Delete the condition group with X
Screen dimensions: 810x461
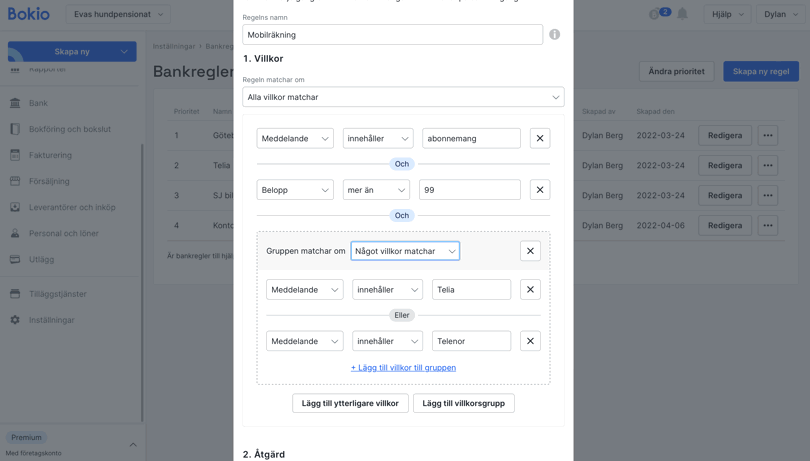point(530,251)
